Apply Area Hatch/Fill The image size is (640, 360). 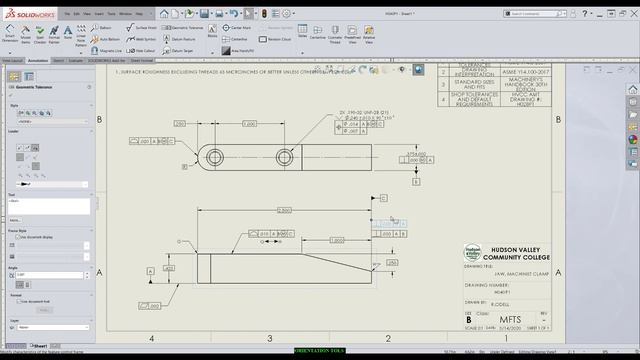pyautogui.click(x=238, y=51)
